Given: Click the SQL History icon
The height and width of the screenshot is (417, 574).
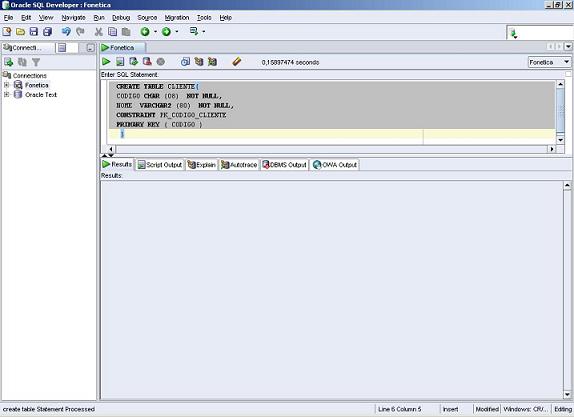Looking at the screenshot, I should coord(185,62).
